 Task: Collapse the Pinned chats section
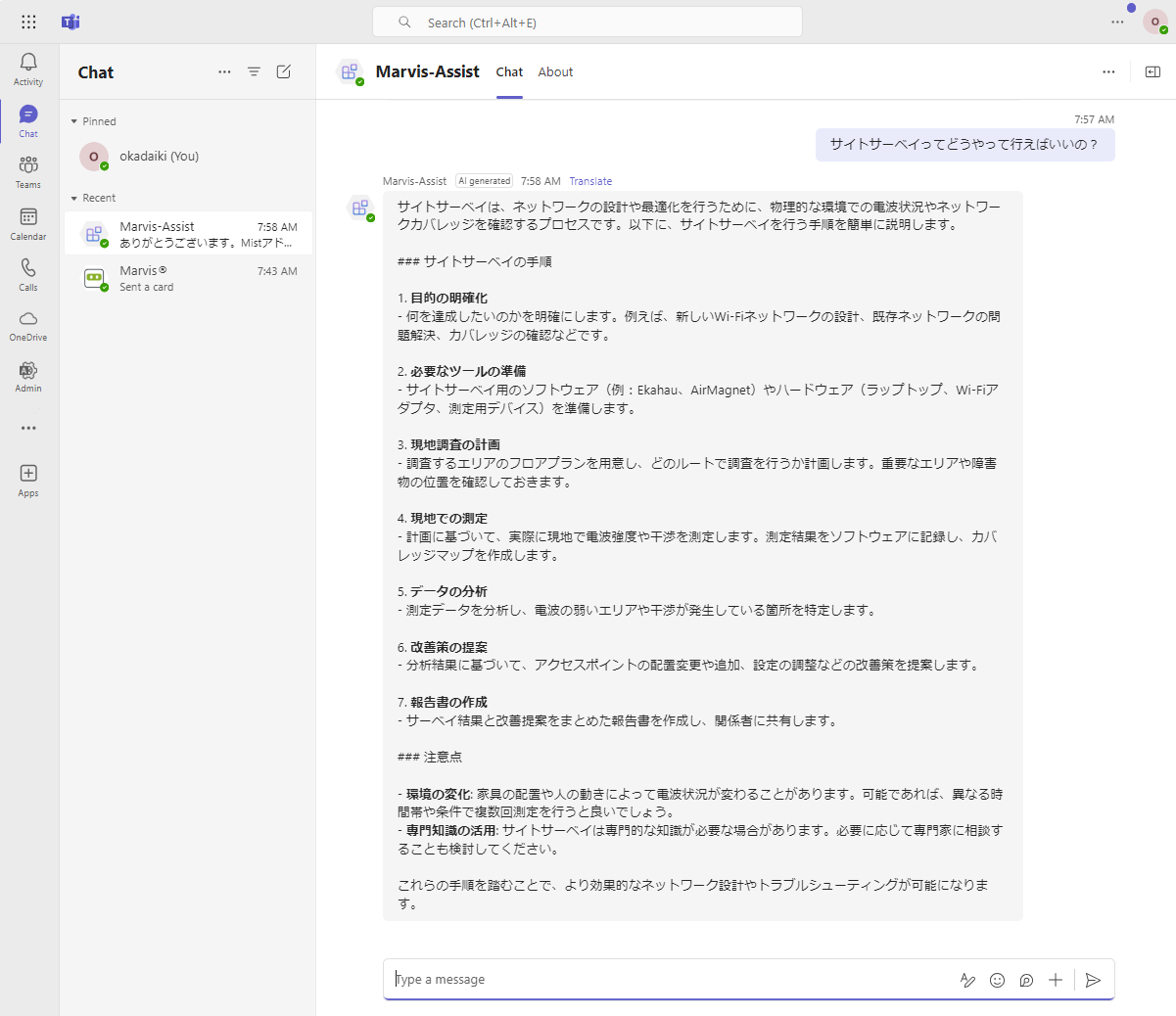click(x=74, y=121)
